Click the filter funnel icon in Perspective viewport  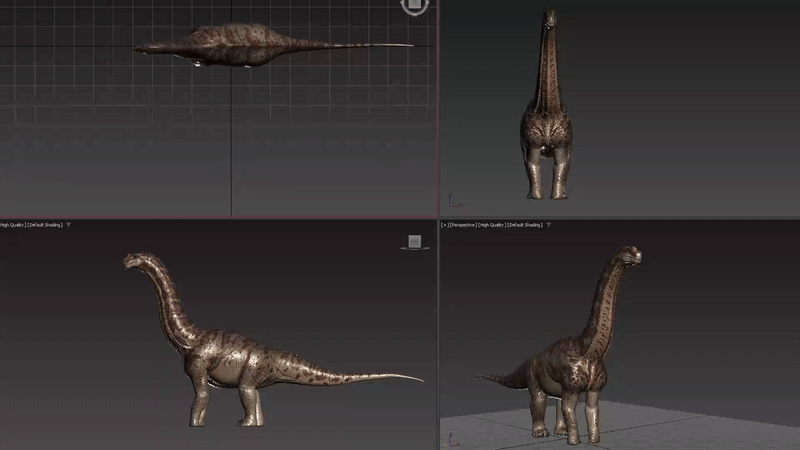pyautogui.click(x=549, y=225)
